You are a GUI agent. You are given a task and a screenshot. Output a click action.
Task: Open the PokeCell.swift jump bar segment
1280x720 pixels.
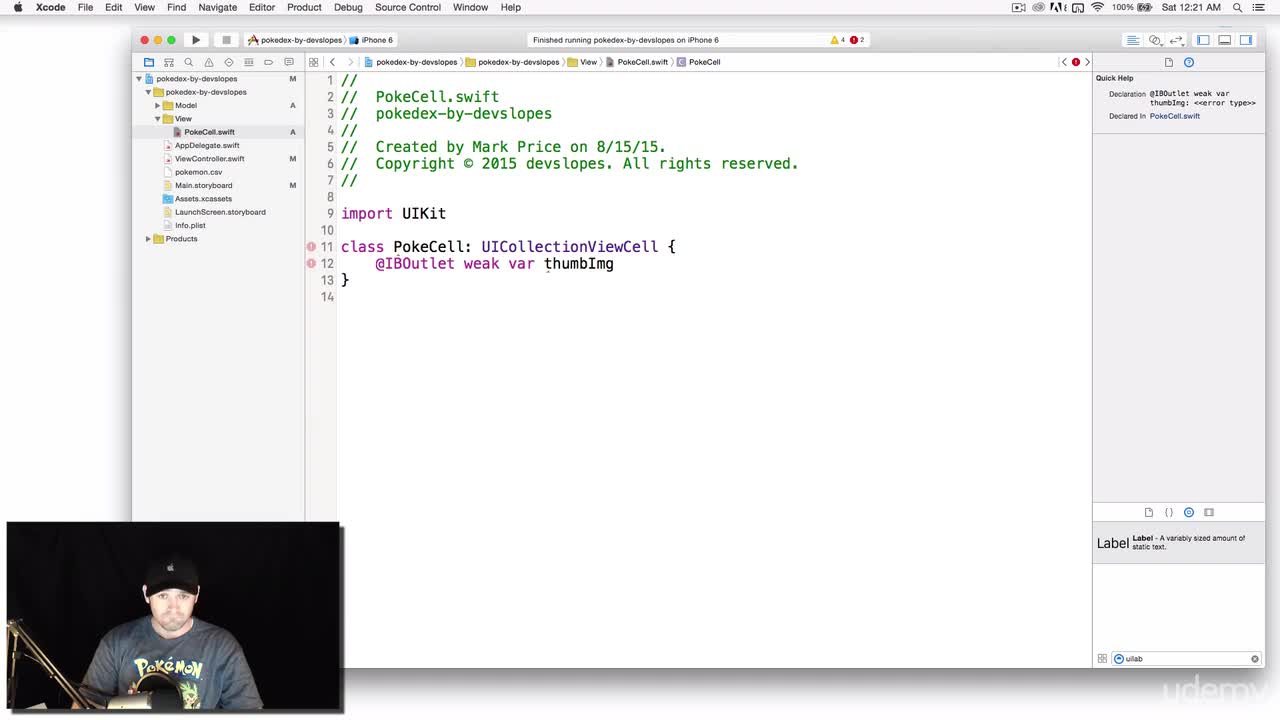point(637,62)
